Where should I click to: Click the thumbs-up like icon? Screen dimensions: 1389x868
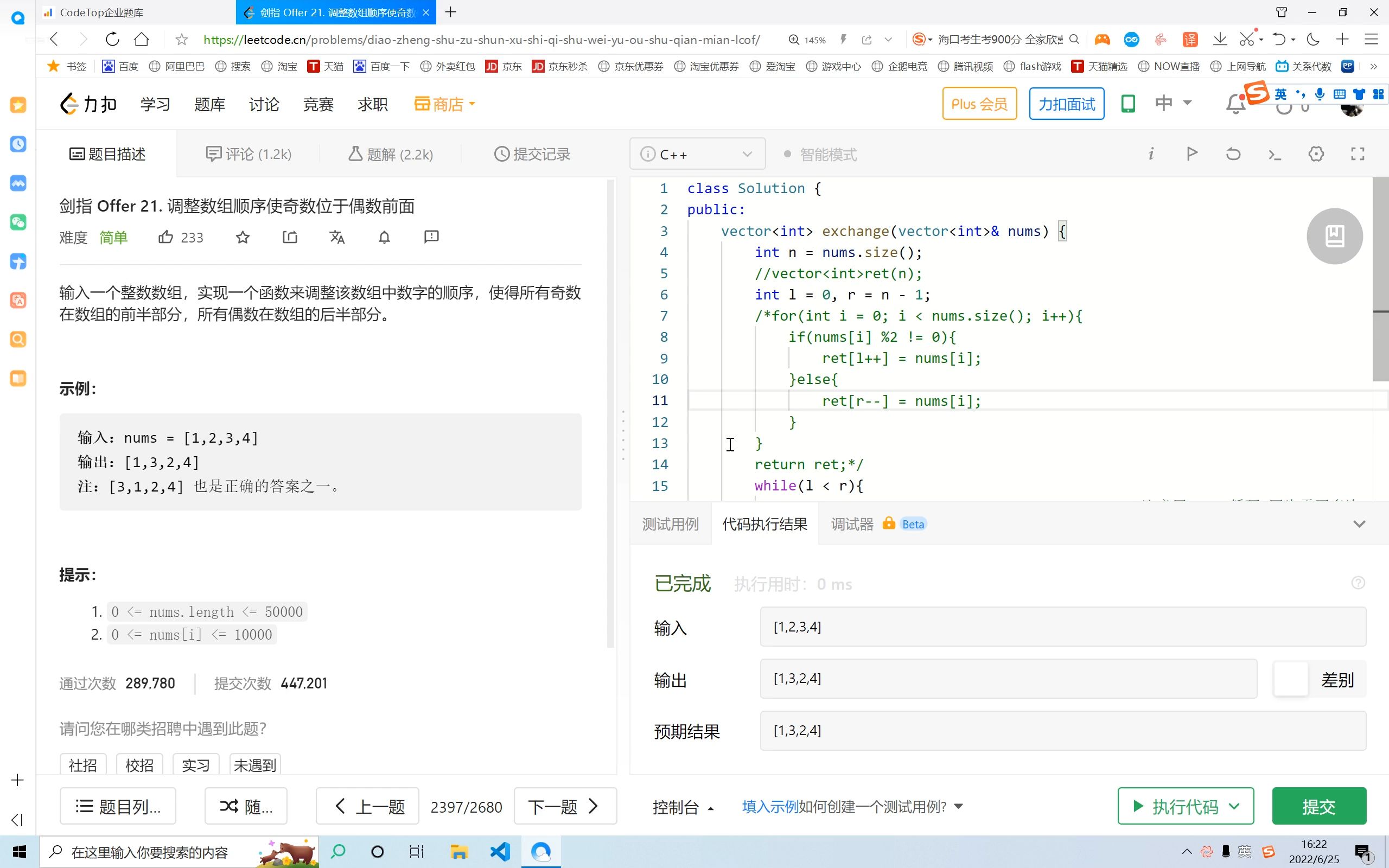pos(165,237)
